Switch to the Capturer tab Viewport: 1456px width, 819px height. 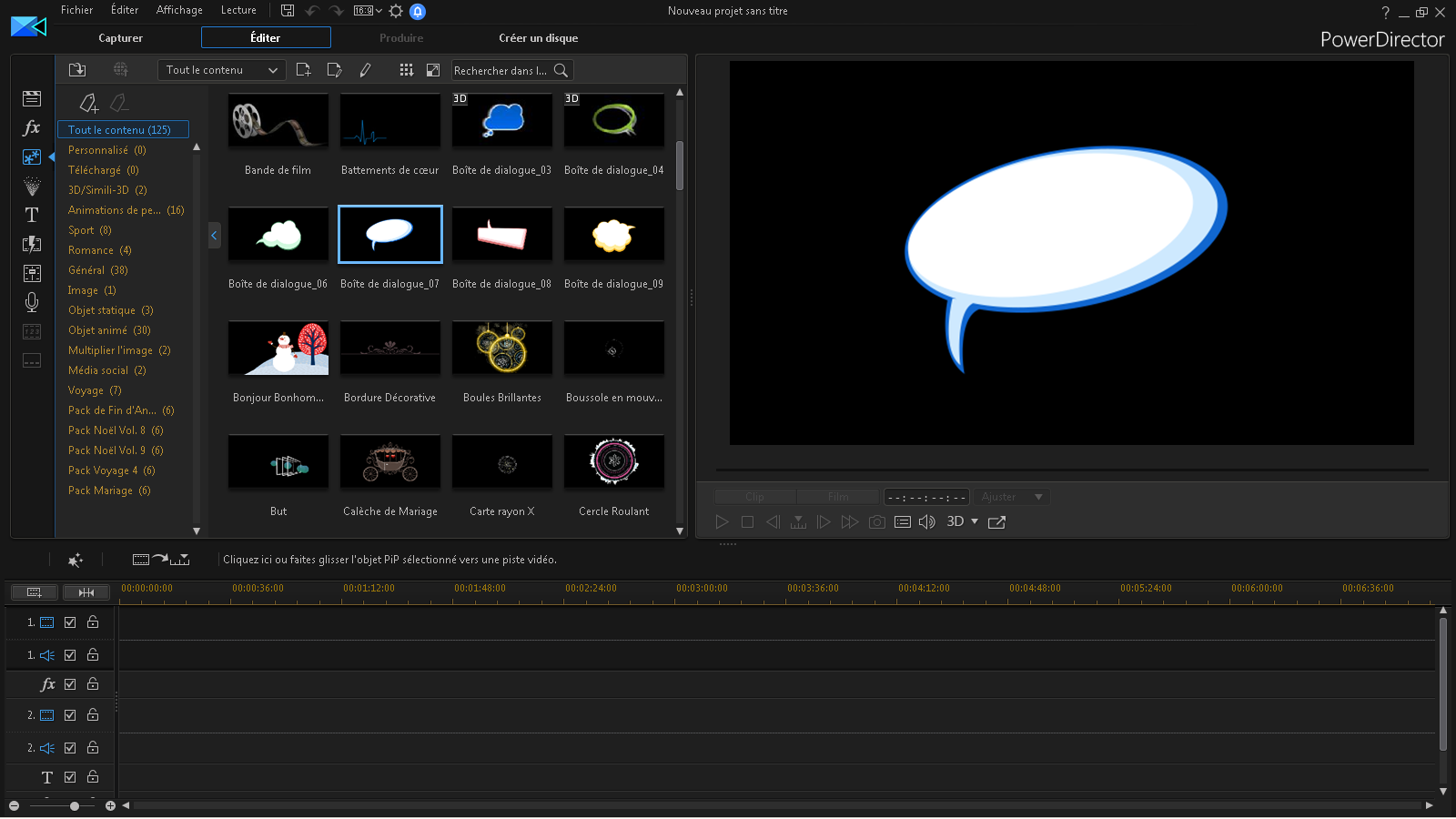120,38
